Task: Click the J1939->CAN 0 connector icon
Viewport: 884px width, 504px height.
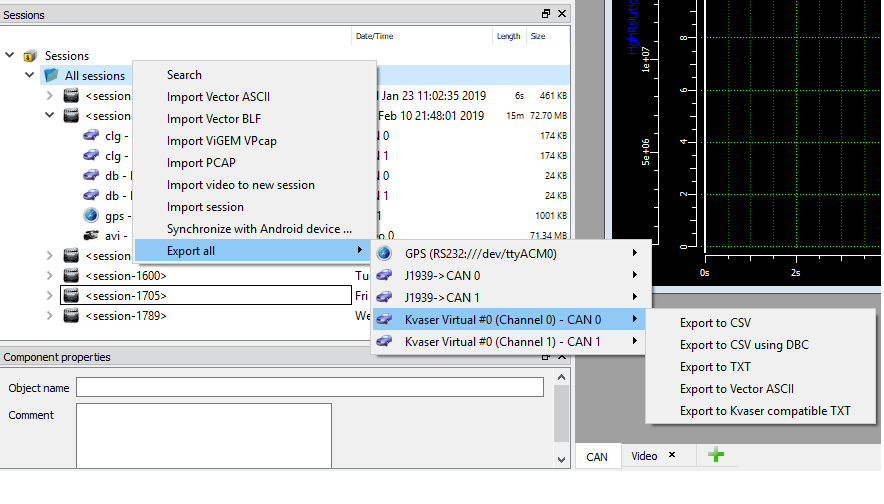Action: 384,276
